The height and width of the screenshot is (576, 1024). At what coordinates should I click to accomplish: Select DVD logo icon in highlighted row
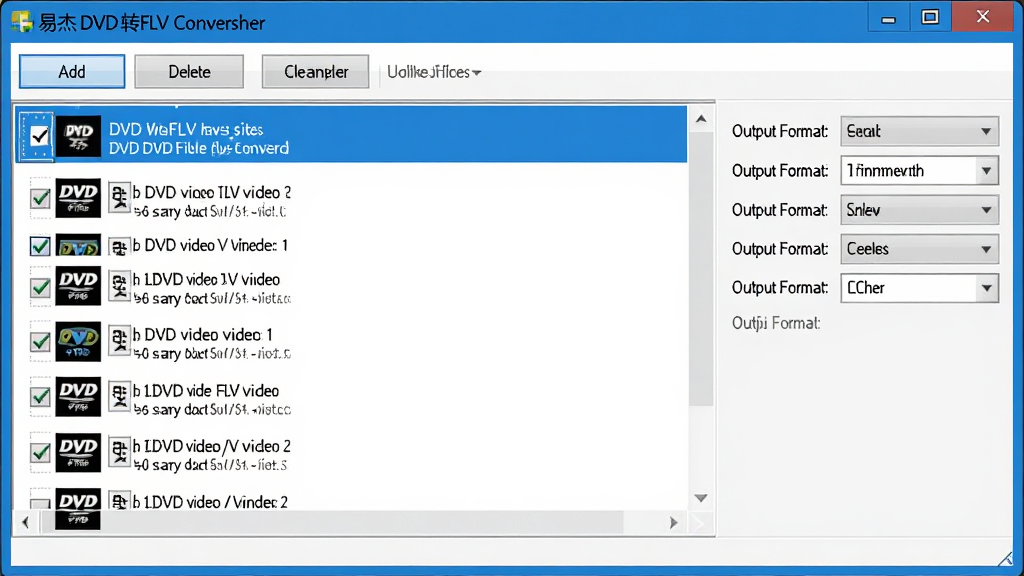(78, 136)
